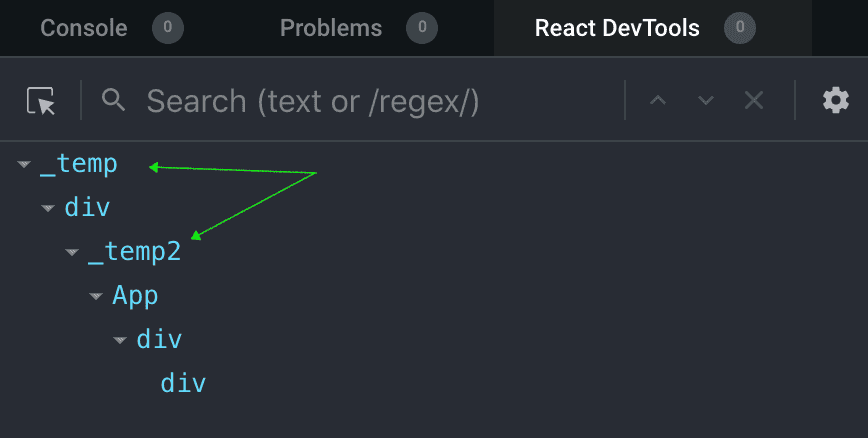The image size is (868, 438).
Task: Select the innermost leaf div element
Action: [183, 383]
